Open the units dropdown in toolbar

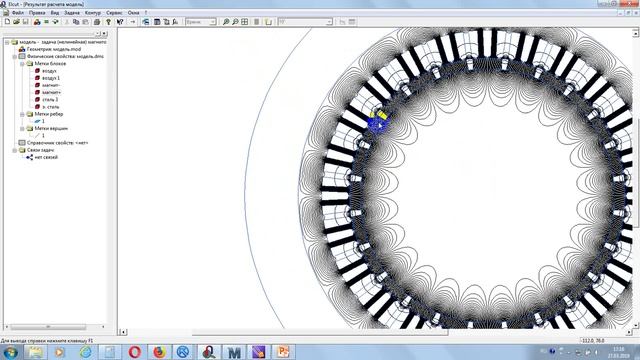[x=213, y=22]
